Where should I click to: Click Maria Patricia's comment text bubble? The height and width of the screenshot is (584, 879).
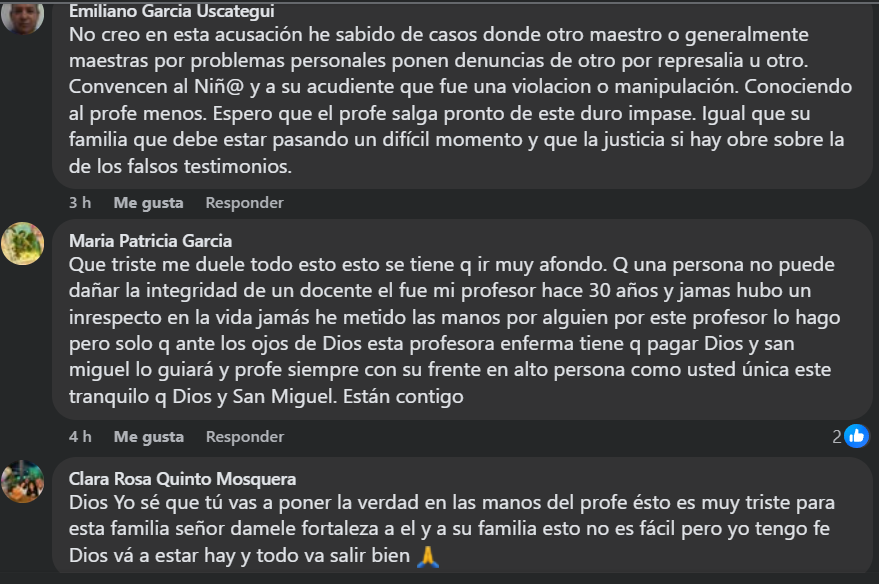(462, 319)
